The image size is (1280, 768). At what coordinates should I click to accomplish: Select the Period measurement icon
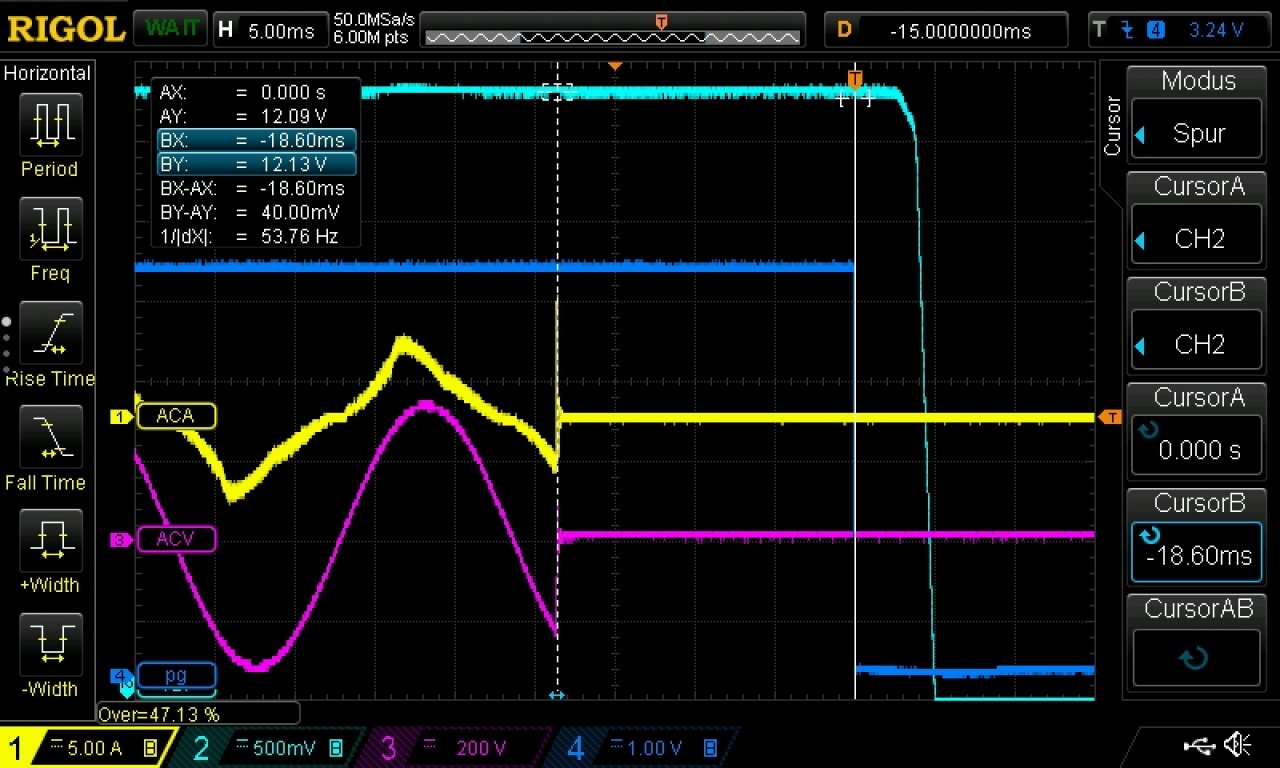[49, 126]
